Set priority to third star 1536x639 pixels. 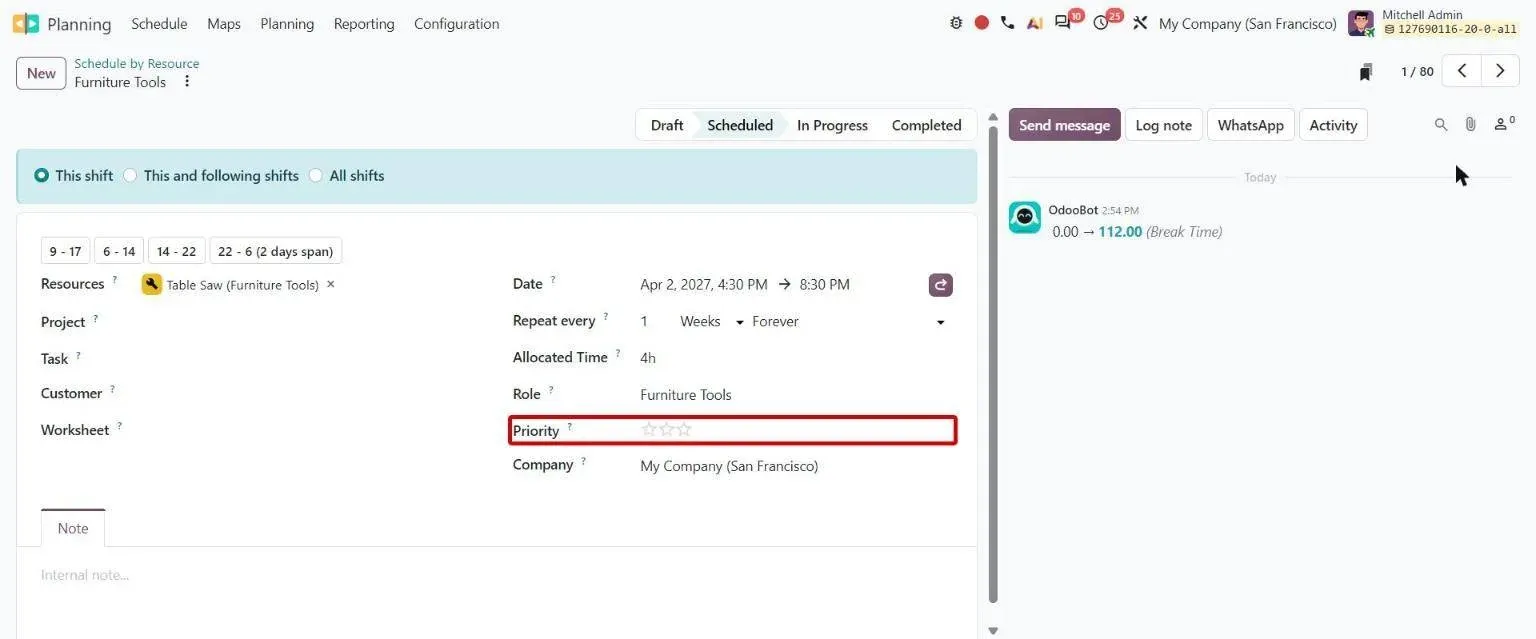pos(684,430)
